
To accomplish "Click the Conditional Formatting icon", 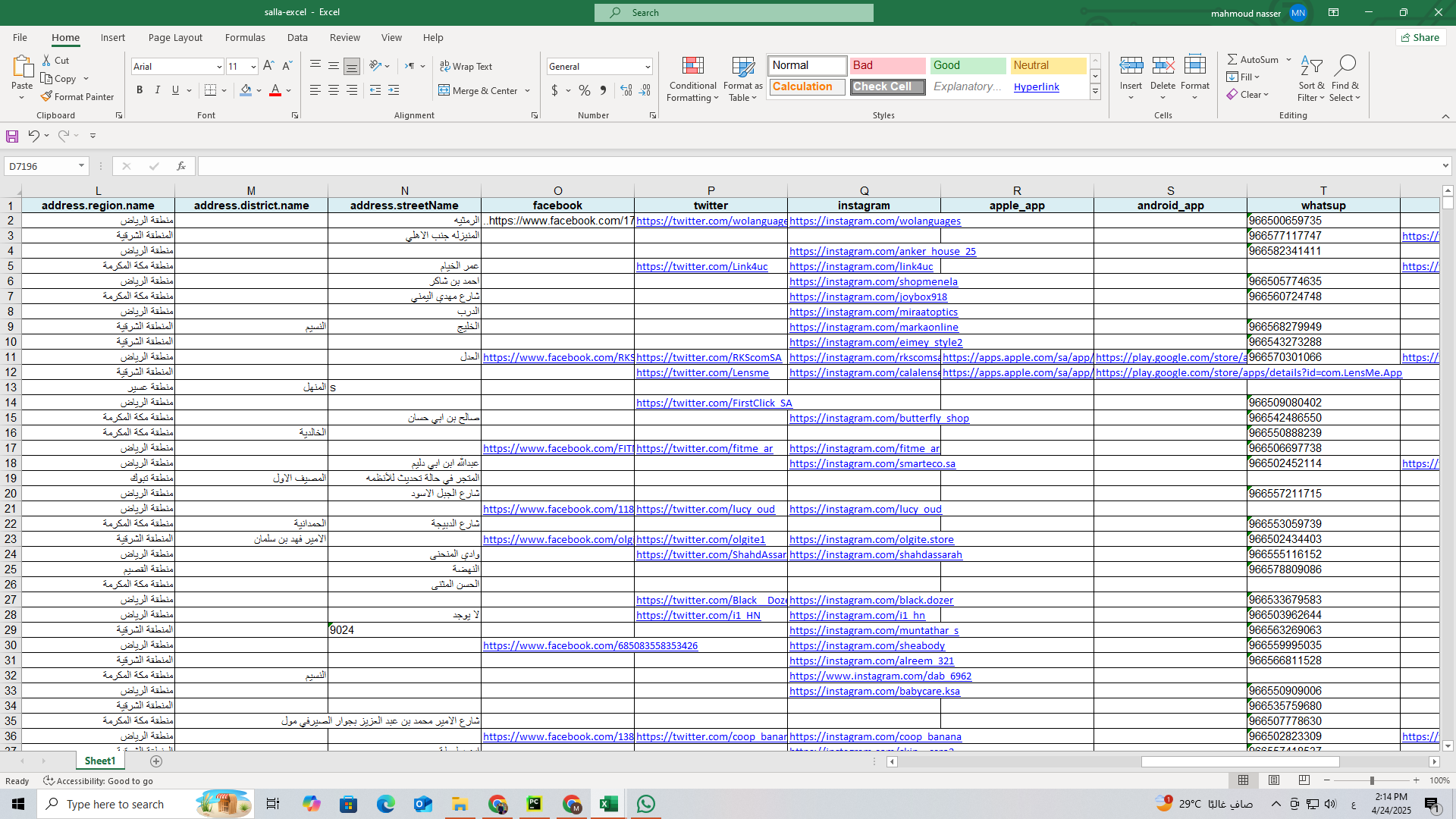I will [x=692, y=66].
